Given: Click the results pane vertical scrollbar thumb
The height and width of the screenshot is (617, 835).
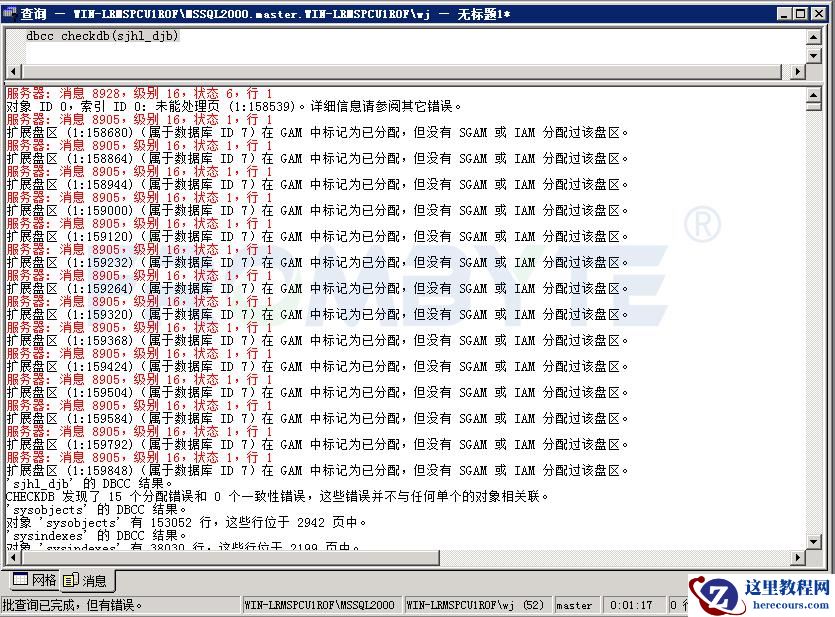Looking at the screenshot, I should (813, 106).
